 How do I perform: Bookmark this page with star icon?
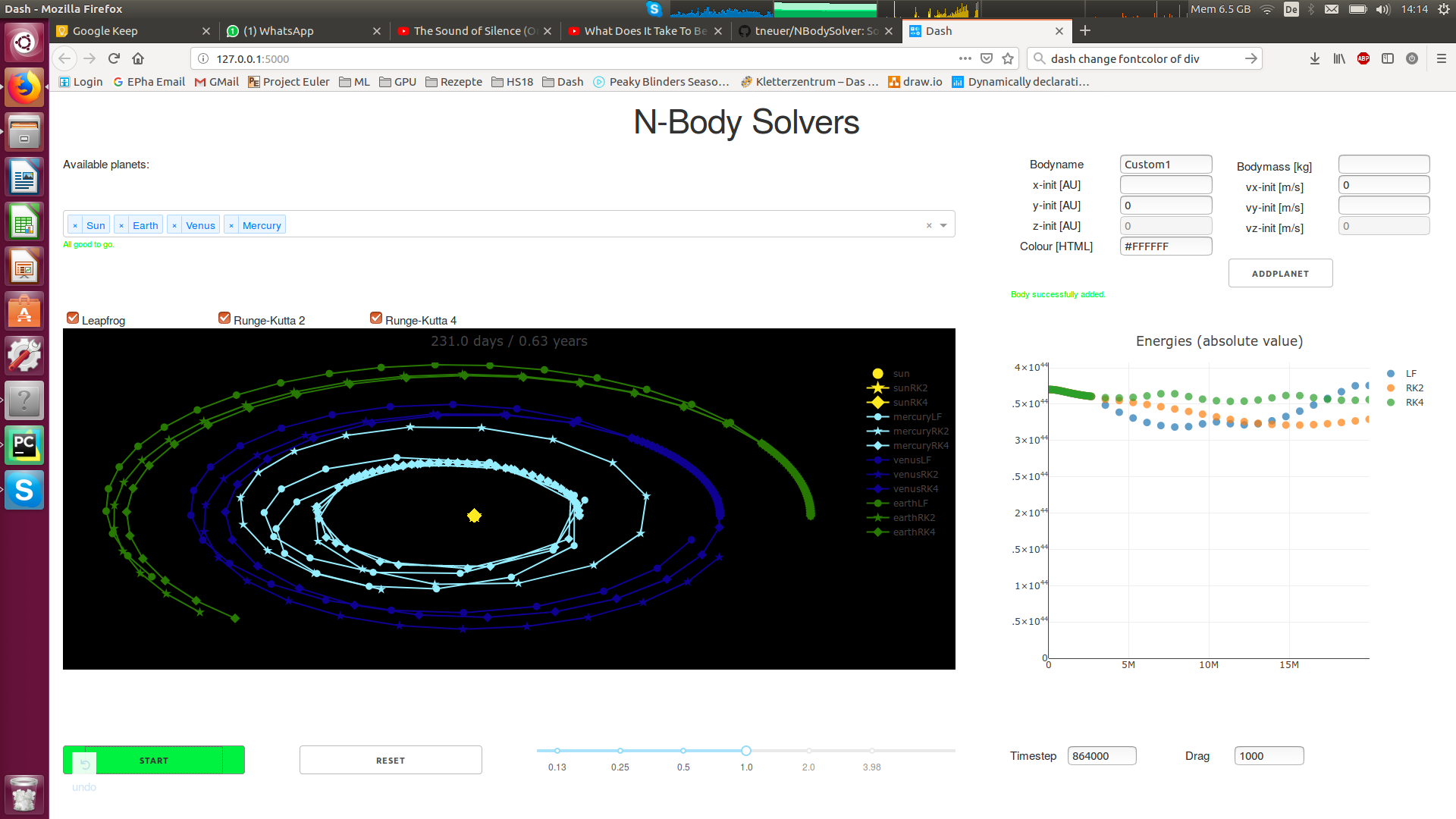[1008, 58]
